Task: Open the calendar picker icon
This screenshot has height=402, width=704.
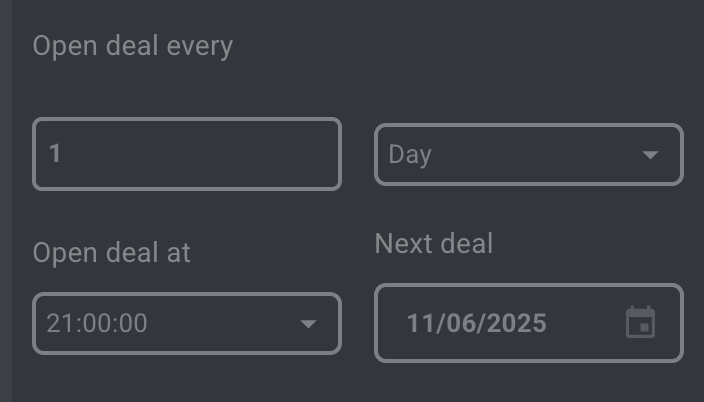Action: coord(640,323)
